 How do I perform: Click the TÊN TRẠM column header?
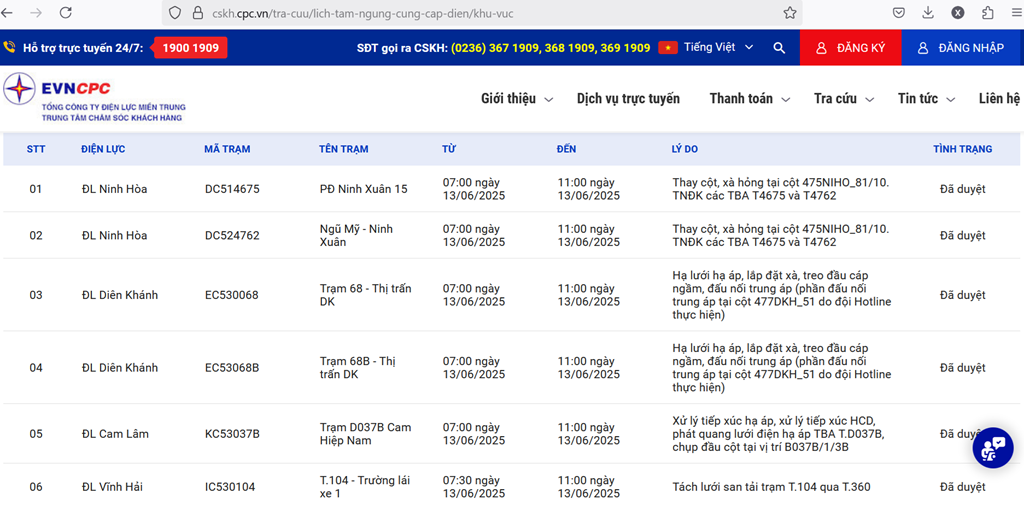pos(344,149)
